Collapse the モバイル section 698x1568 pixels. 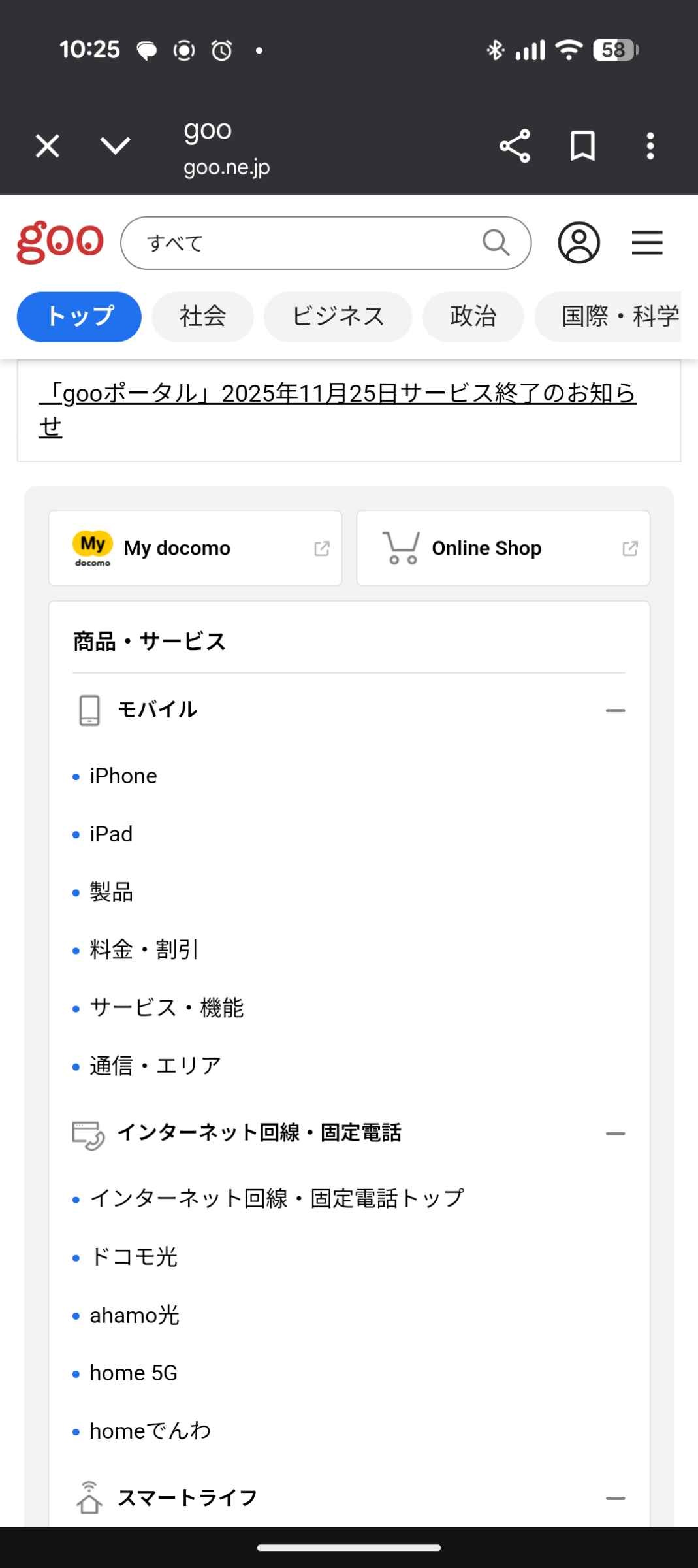pyautogui.click(x=615, y=710)
